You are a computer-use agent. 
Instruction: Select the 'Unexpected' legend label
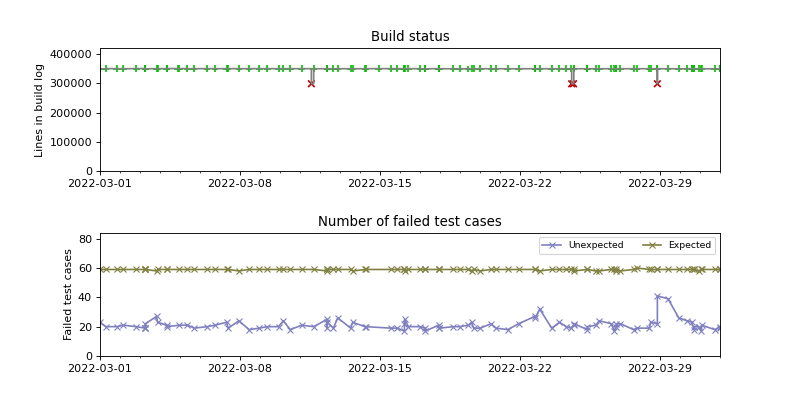[595, 245]
